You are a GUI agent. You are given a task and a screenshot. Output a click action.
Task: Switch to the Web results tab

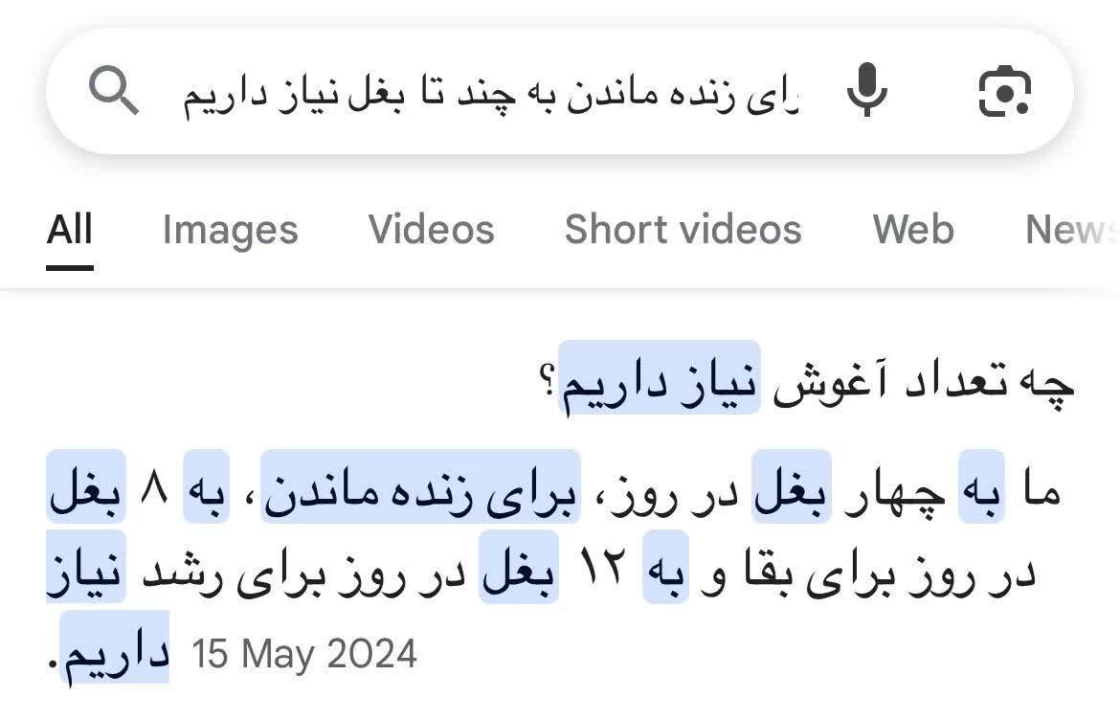pos(912,231)
